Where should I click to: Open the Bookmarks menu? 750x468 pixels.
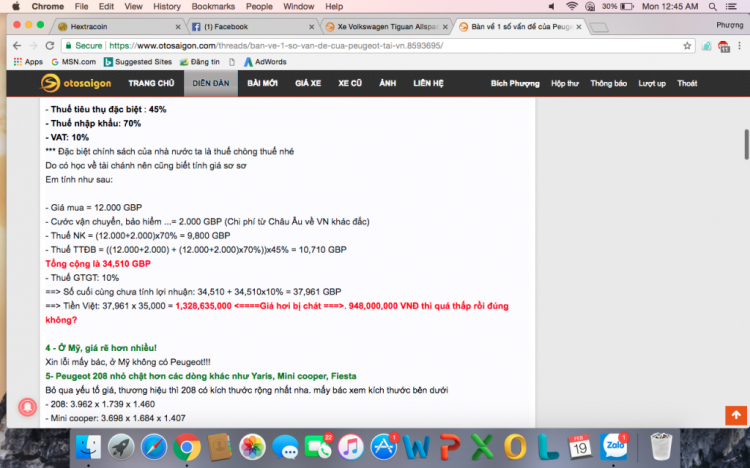[213, 6]
